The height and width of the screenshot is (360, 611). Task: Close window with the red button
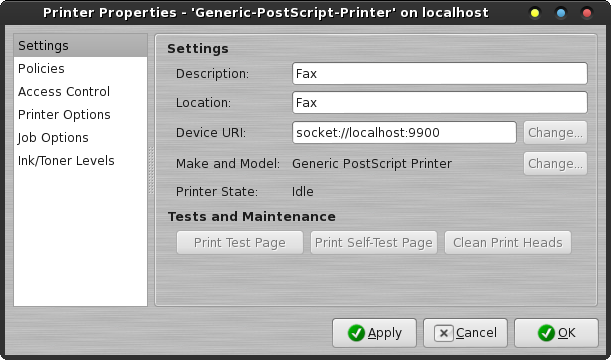[x=587, y=13]
